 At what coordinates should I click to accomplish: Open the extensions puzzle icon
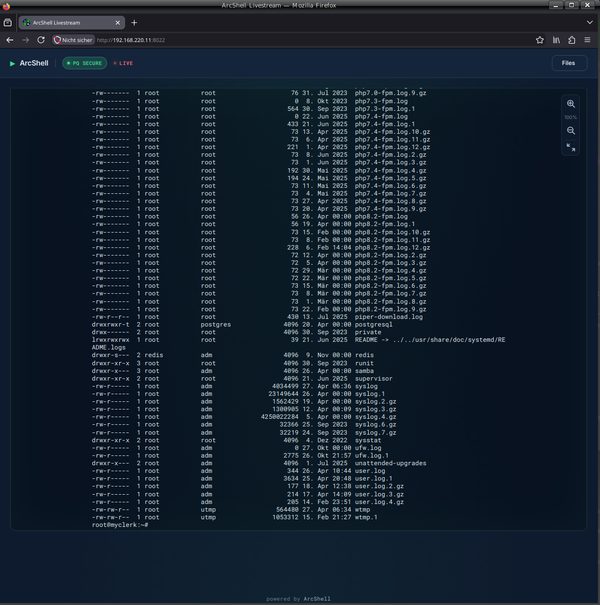point(572,40)
